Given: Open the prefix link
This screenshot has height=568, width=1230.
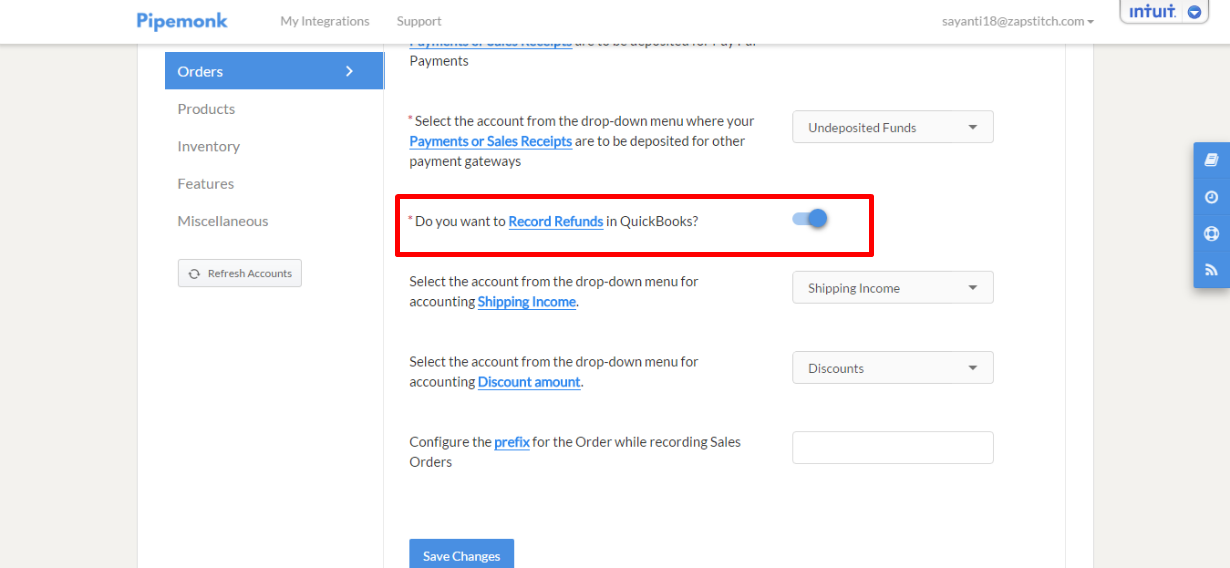Looking at the screenshot, I should pos(512,441).
